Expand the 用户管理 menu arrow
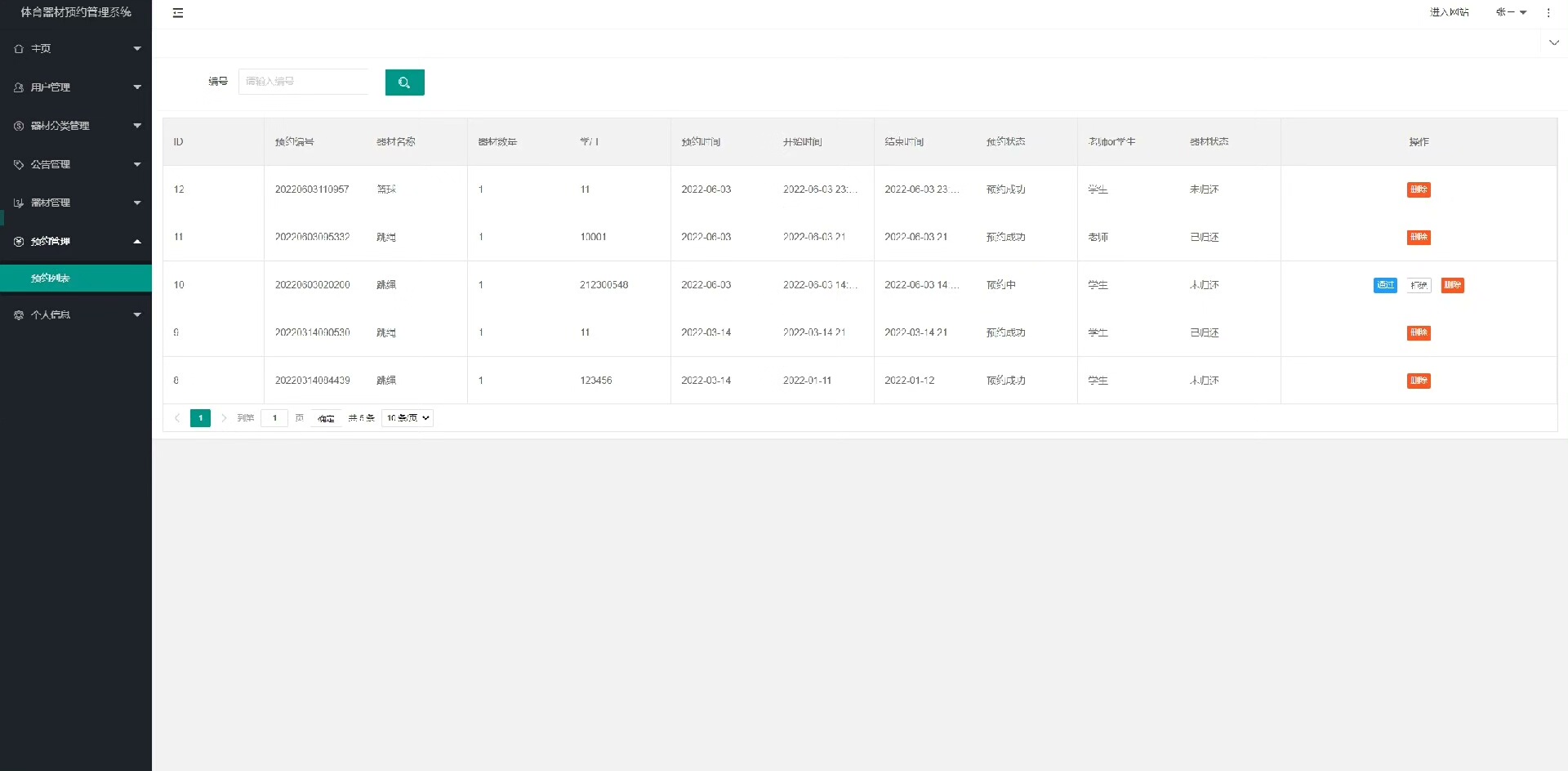1568x771 pixels. click(137, 87)
